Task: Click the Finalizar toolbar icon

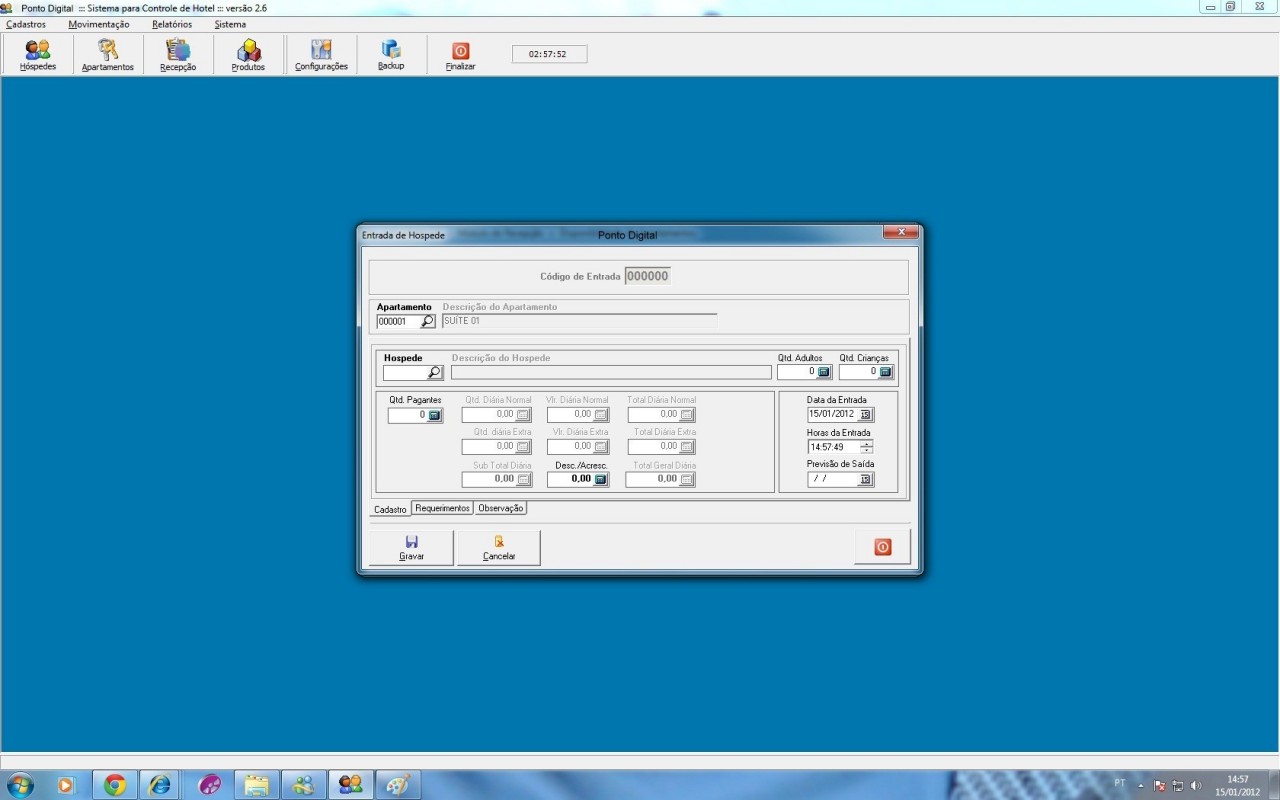Action: pos(458,54)
